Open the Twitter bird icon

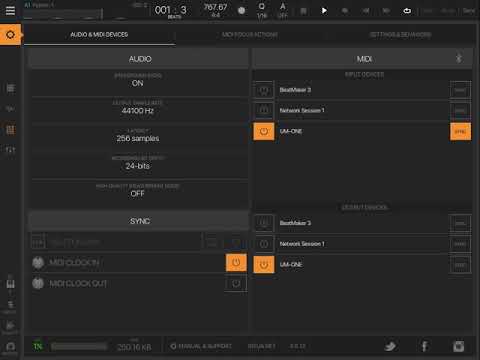point(390,346)
